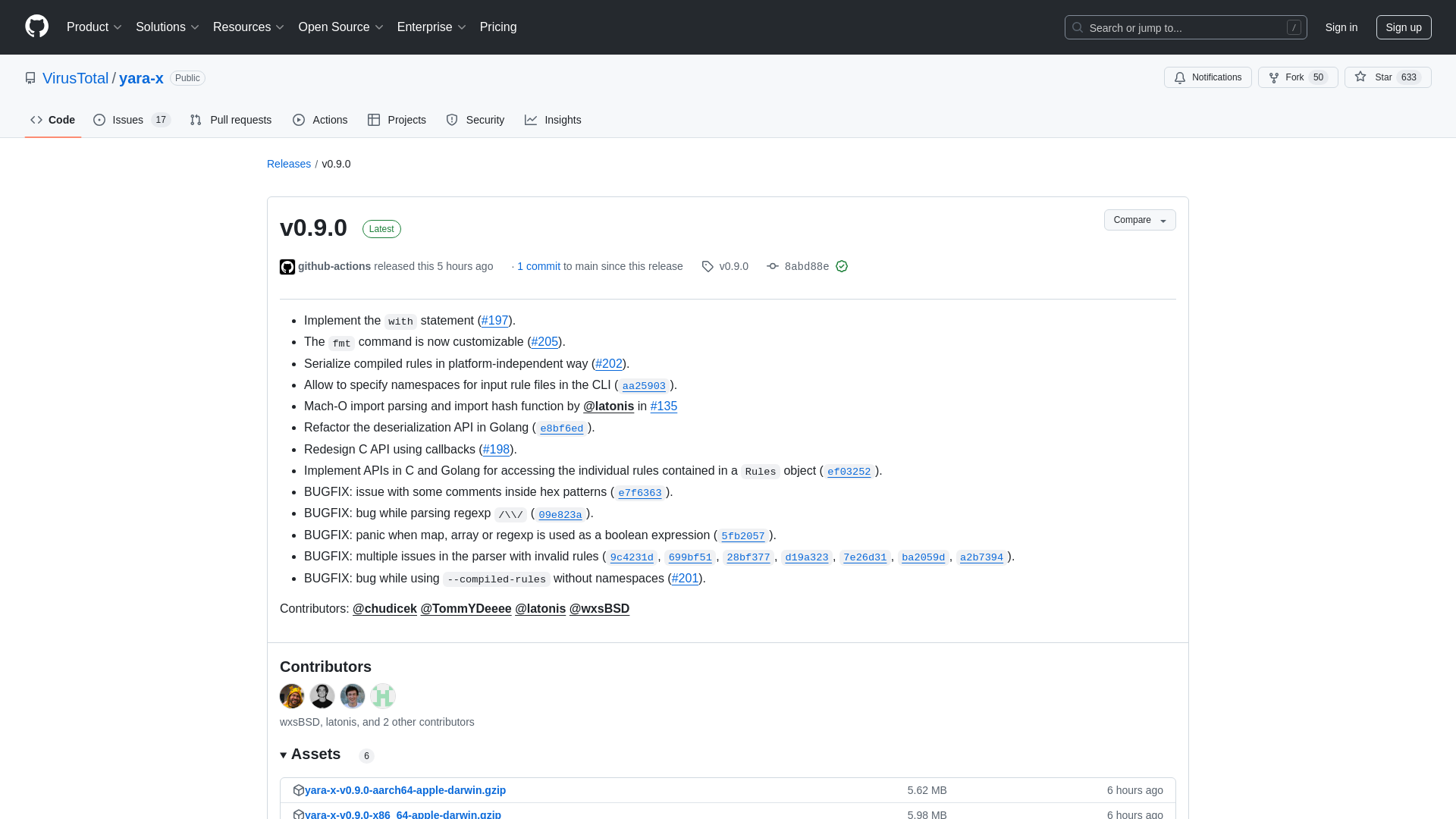
Task: Open commit e8bf6ed
Action: [562, 428]
